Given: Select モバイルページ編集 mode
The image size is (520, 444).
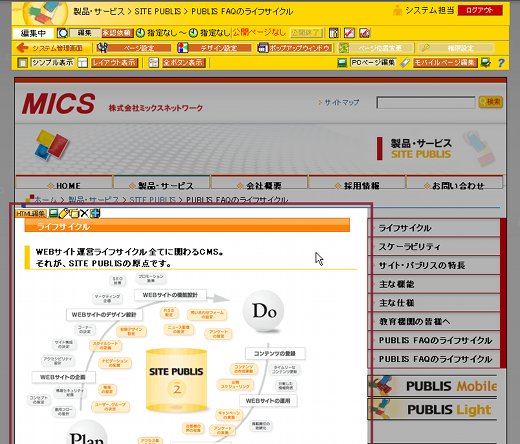Looking at the screenshot, I should coord(445,62).
